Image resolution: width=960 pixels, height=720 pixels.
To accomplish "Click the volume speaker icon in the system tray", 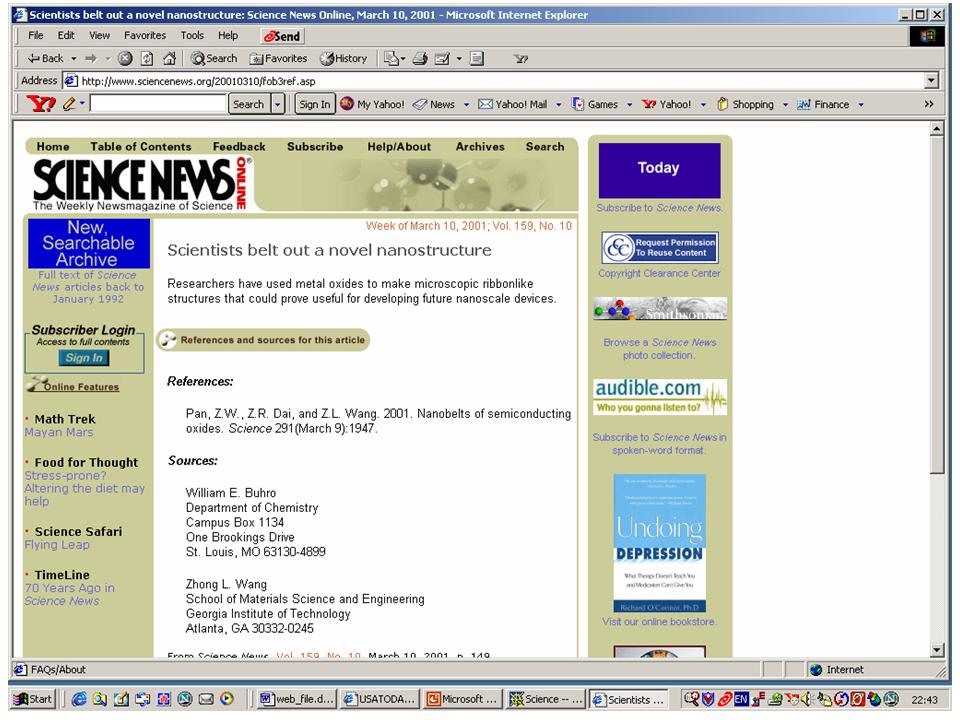I will click(806, 699).
